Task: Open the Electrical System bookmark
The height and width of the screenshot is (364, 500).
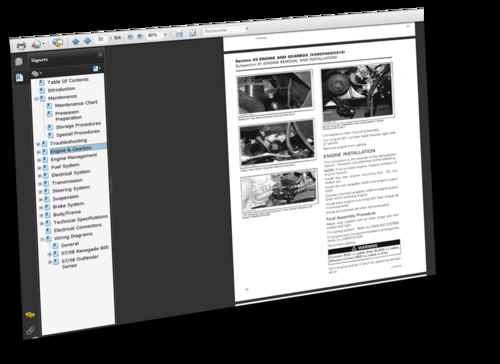Action: [x=71, y=173]
